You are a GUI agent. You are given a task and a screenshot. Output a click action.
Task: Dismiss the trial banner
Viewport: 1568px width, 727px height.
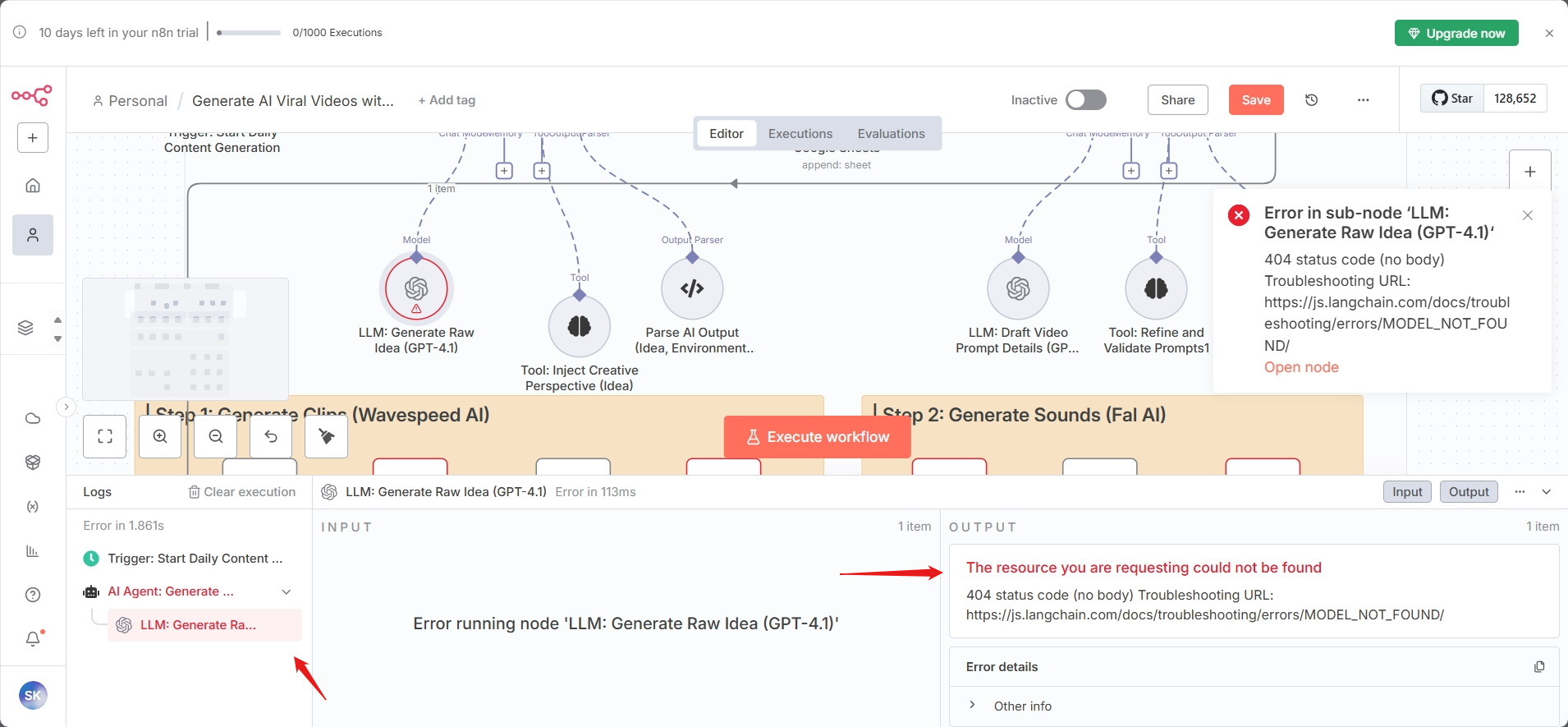(x=1549, y=34)
